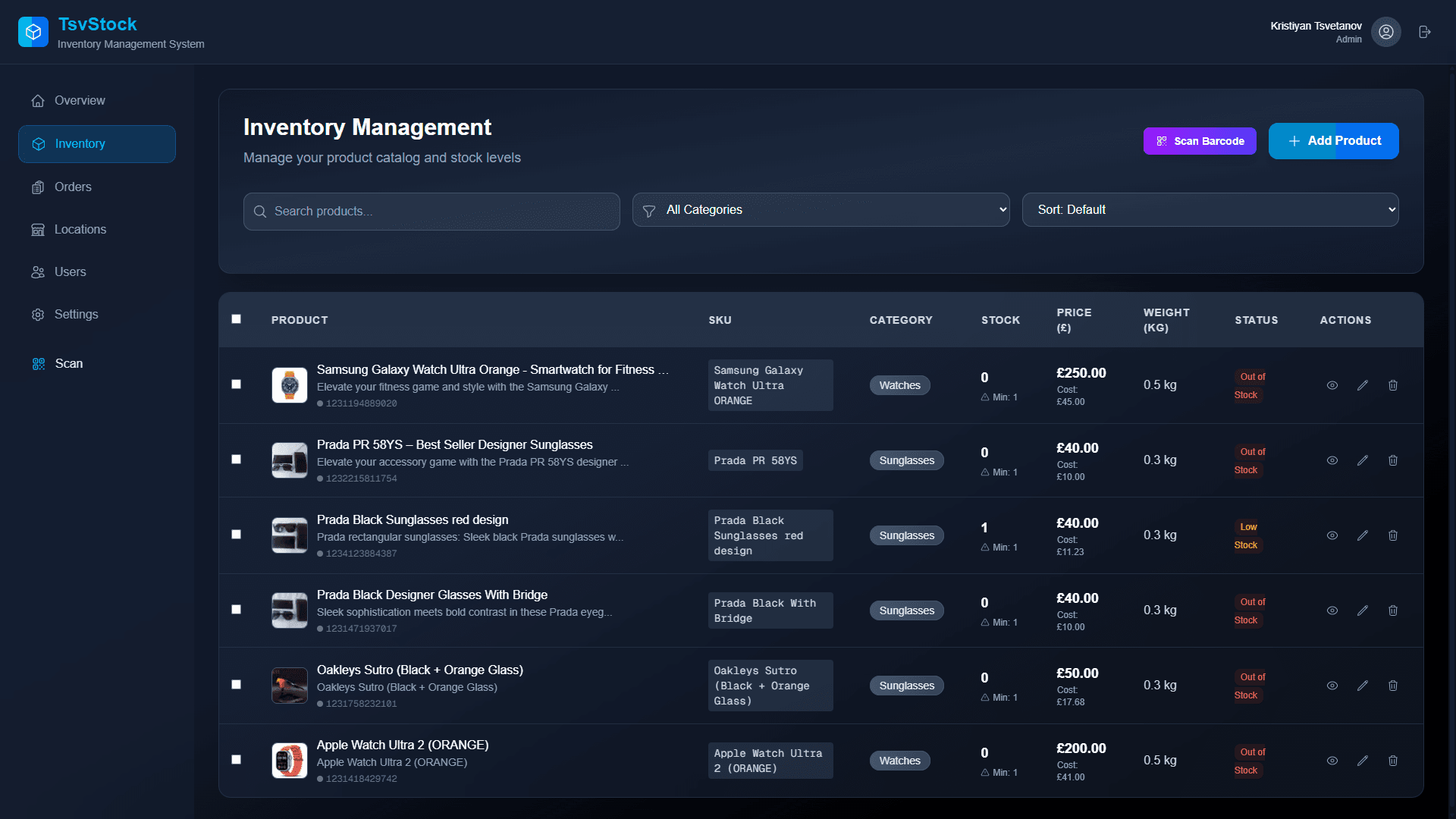This screenshot has height=819, width=1456.
Task: Open Settings from the sidebar
Action: (76, 315)
